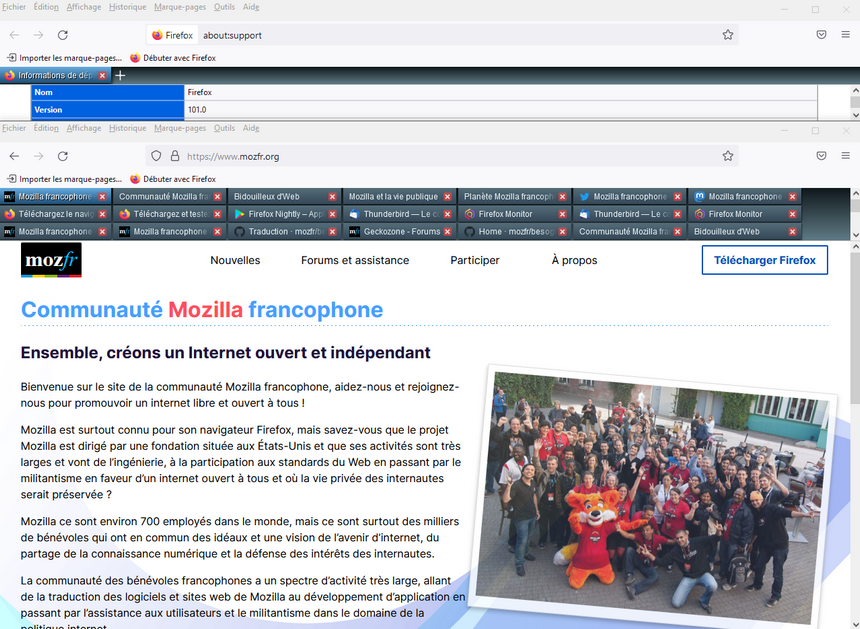Open the Nouvelles navigation link
The image size is (860, 629).
[x=235, y=260]
